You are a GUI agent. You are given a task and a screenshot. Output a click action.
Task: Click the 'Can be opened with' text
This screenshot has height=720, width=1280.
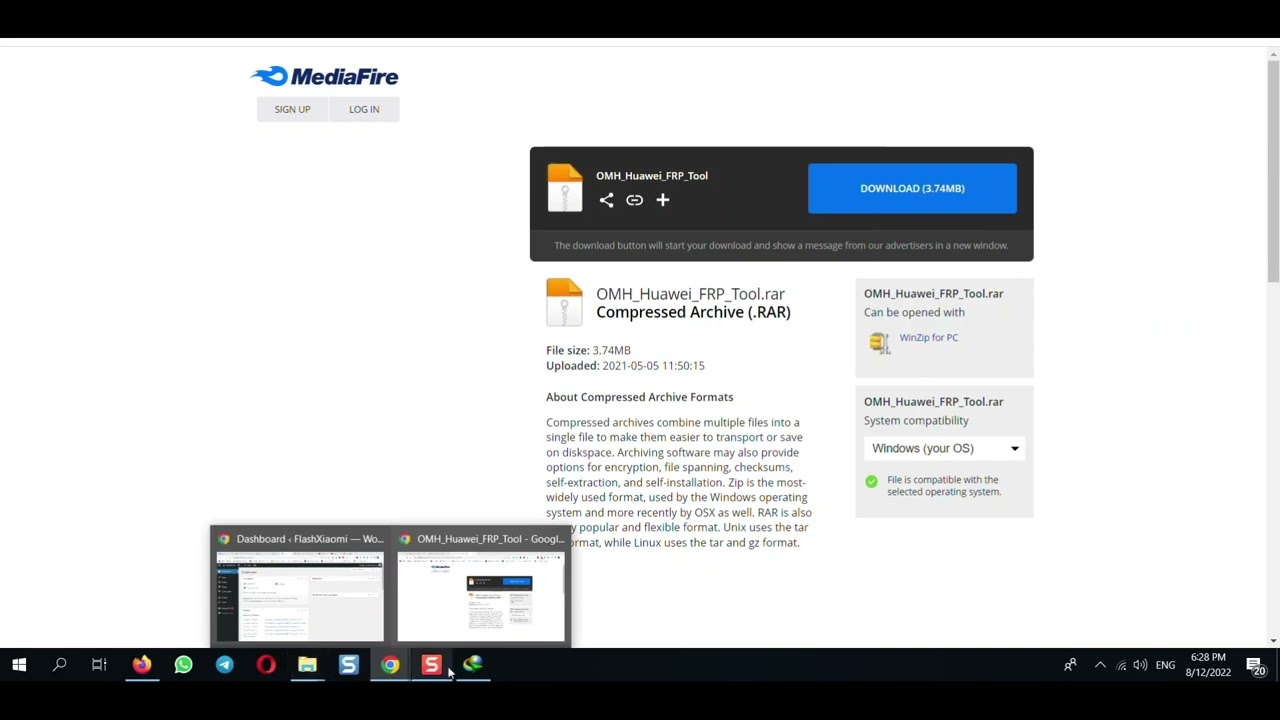click(x=914, y=313)
